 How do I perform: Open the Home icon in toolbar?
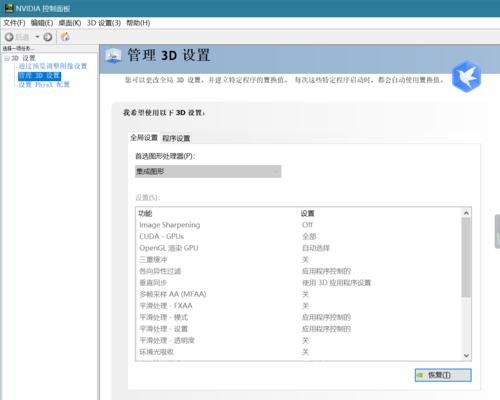click(x=65, y=36)
